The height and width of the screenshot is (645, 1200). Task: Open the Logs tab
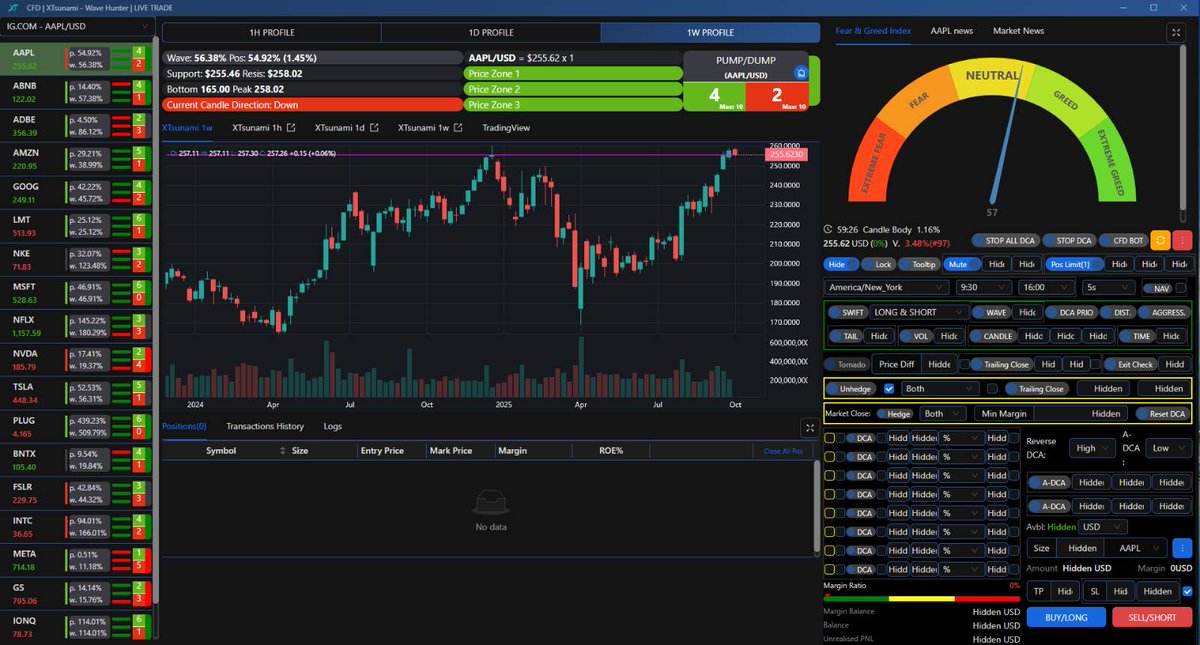click(333, 426)
